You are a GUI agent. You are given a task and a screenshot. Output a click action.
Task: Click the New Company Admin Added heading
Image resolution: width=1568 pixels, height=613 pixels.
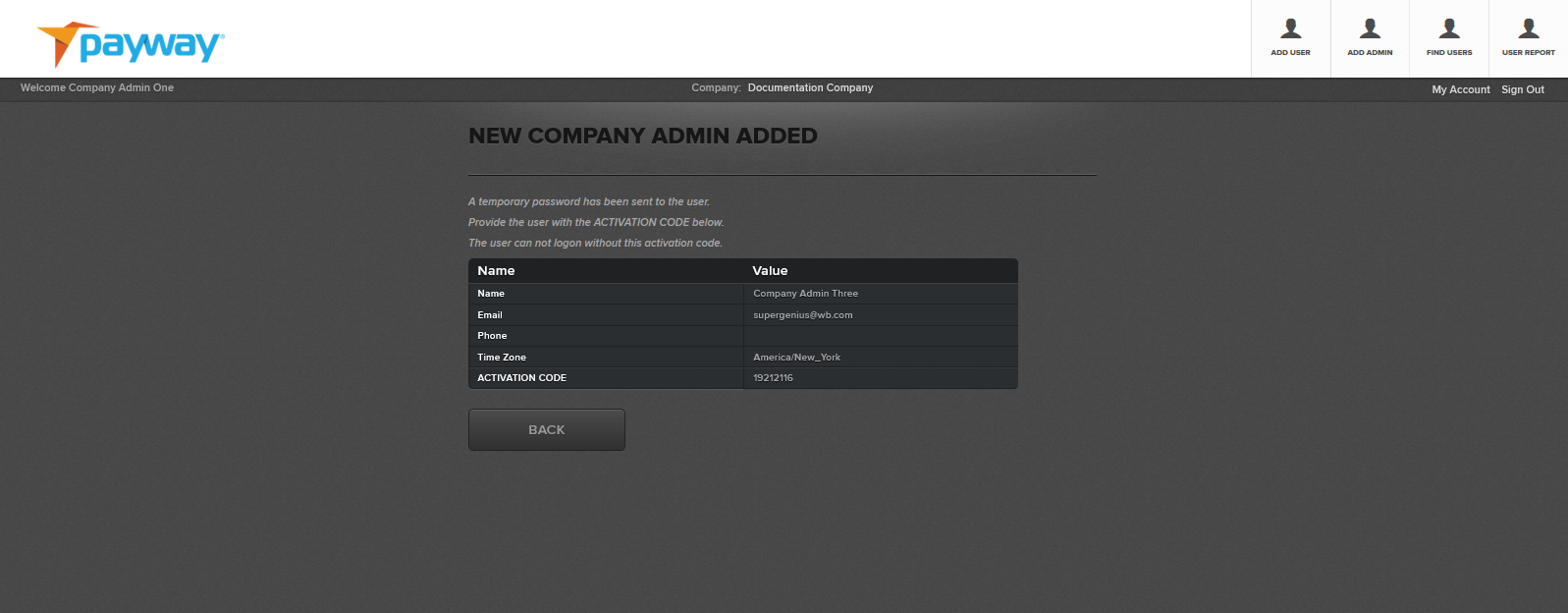[642, 137]
